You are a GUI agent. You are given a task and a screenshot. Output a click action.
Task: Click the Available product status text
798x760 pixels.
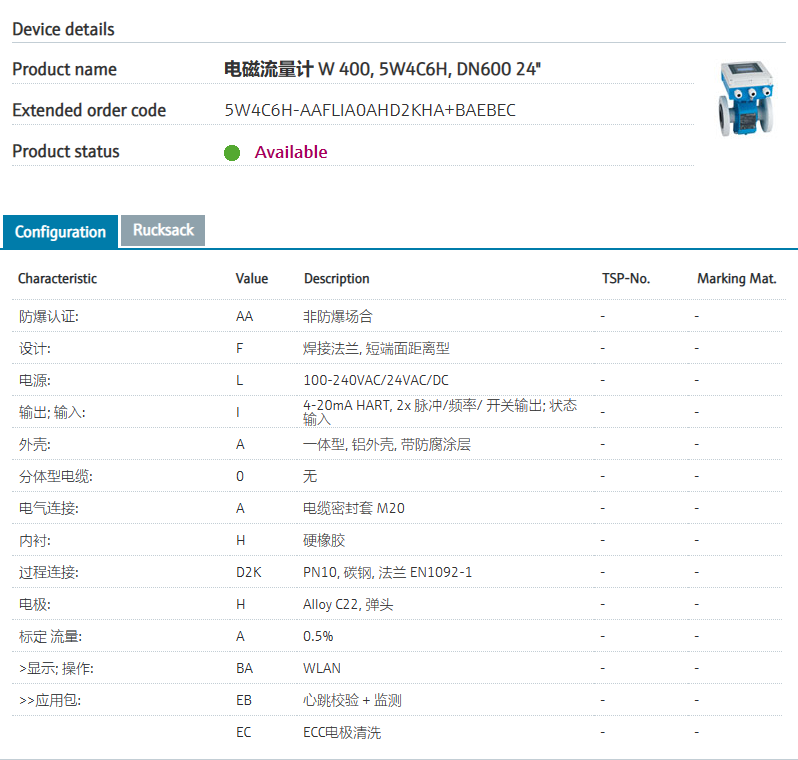(291, 152)
